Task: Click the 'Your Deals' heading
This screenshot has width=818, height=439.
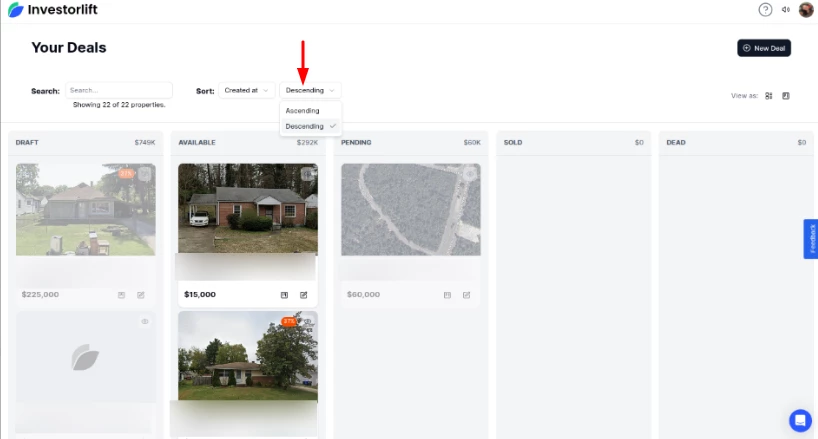Action: point(69,47)
